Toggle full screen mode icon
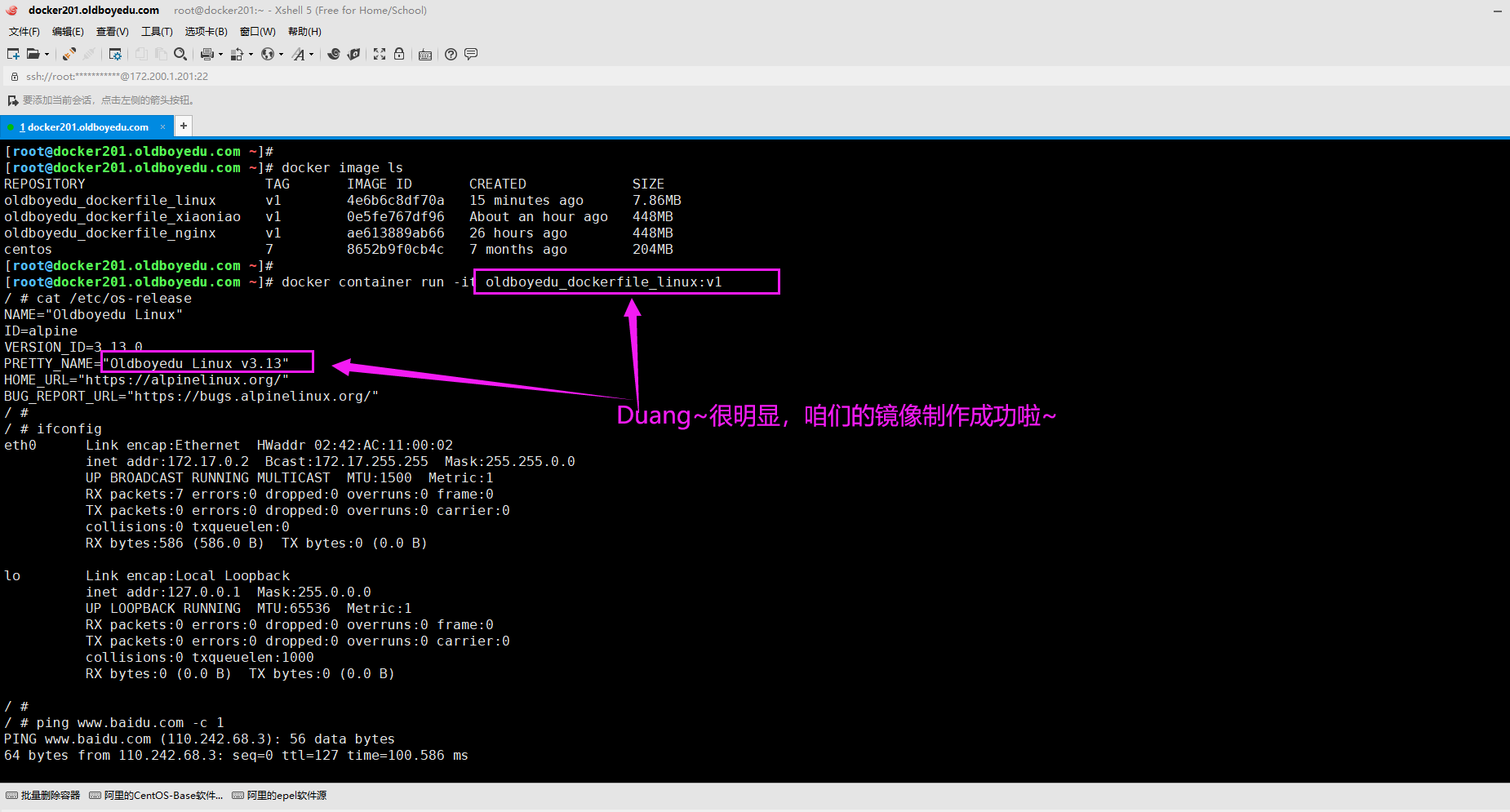This screenshot has width=1510, height=812. point(380,54)
